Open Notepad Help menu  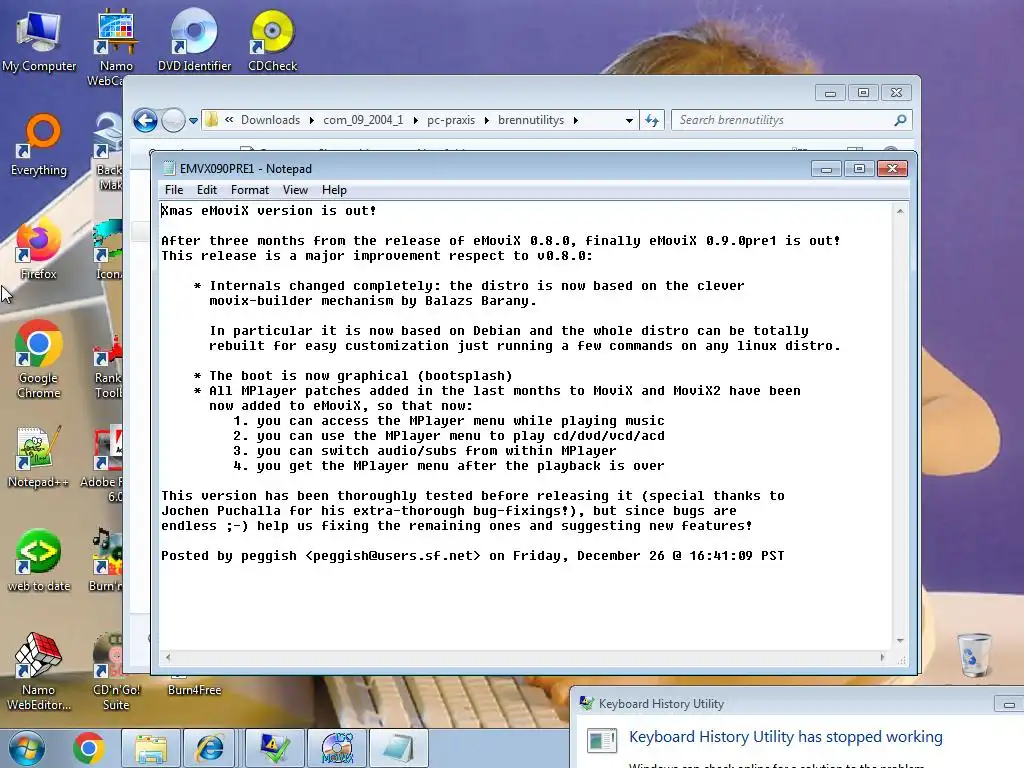[334, 190]
